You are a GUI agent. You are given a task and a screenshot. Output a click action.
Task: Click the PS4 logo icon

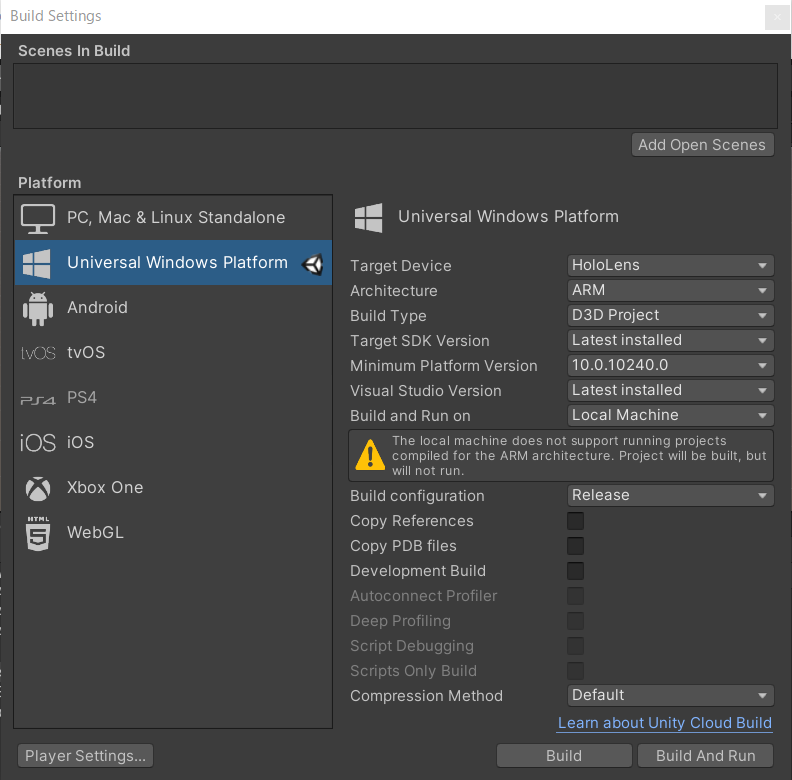tap(38, 400)
